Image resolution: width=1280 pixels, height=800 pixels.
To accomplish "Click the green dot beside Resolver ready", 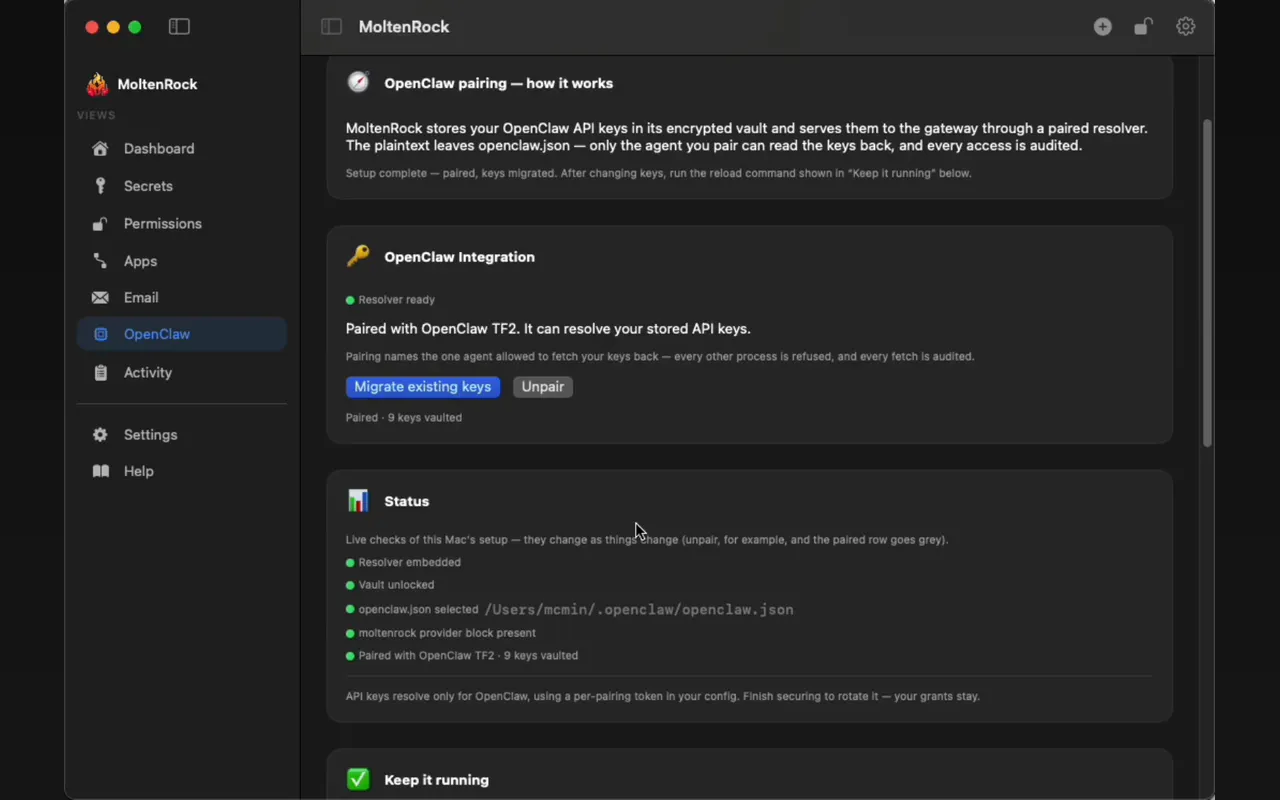I will [350, 300].
